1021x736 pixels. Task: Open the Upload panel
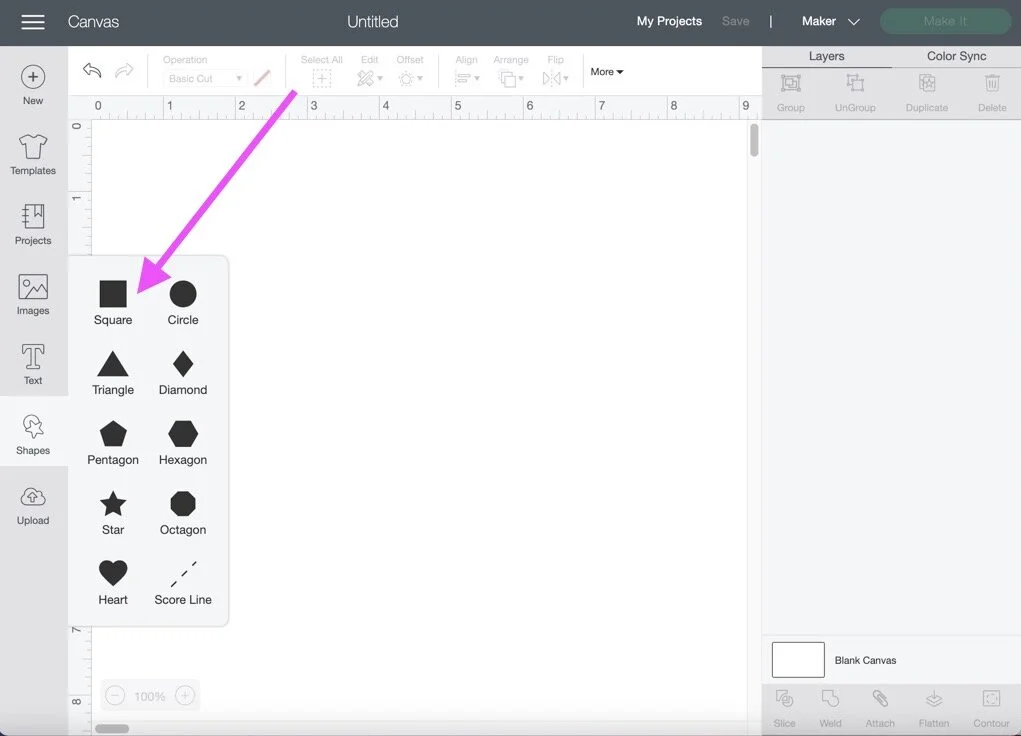tap(32, 503)
